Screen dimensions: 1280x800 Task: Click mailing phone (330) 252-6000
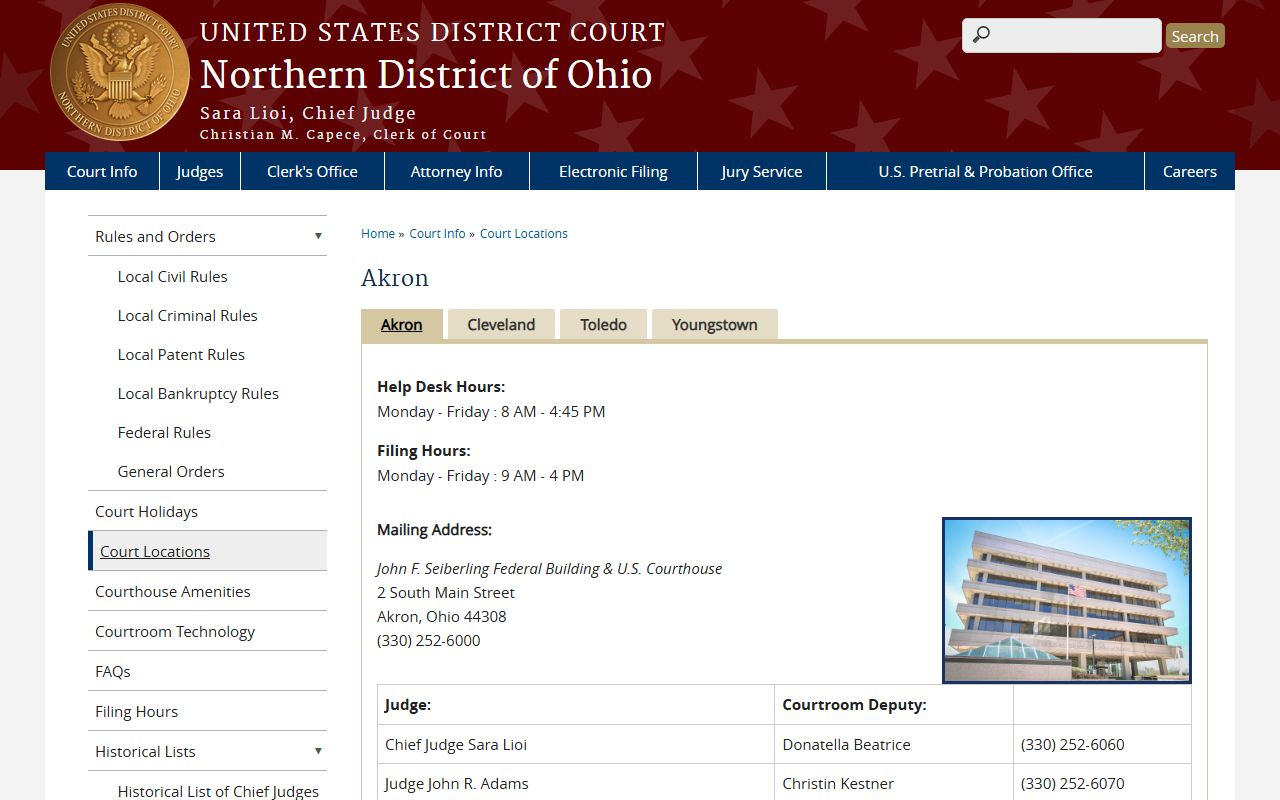pyautogui.click(x=428, y=640)
